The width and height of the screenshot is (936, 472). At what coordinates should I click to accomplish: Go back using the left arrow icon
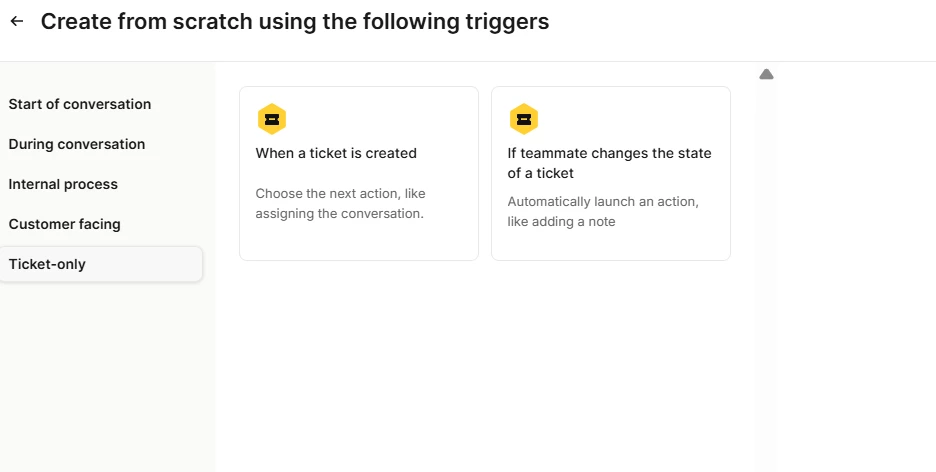click(x=17, y=21)
